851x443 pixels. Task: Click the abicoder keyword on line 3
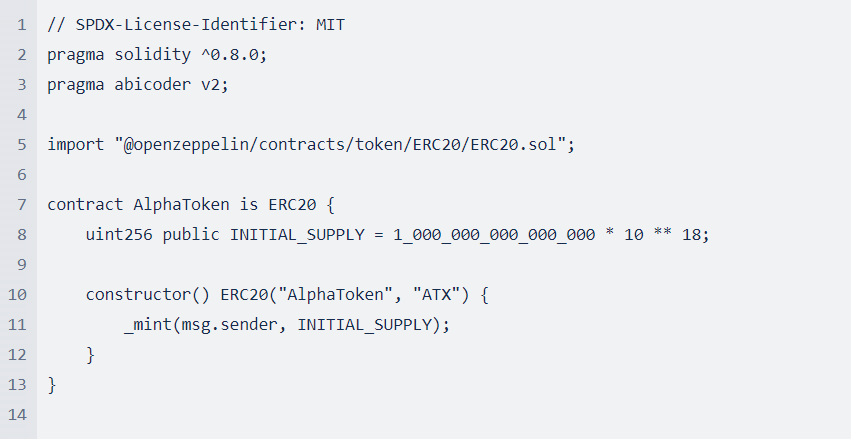(153, 85)
